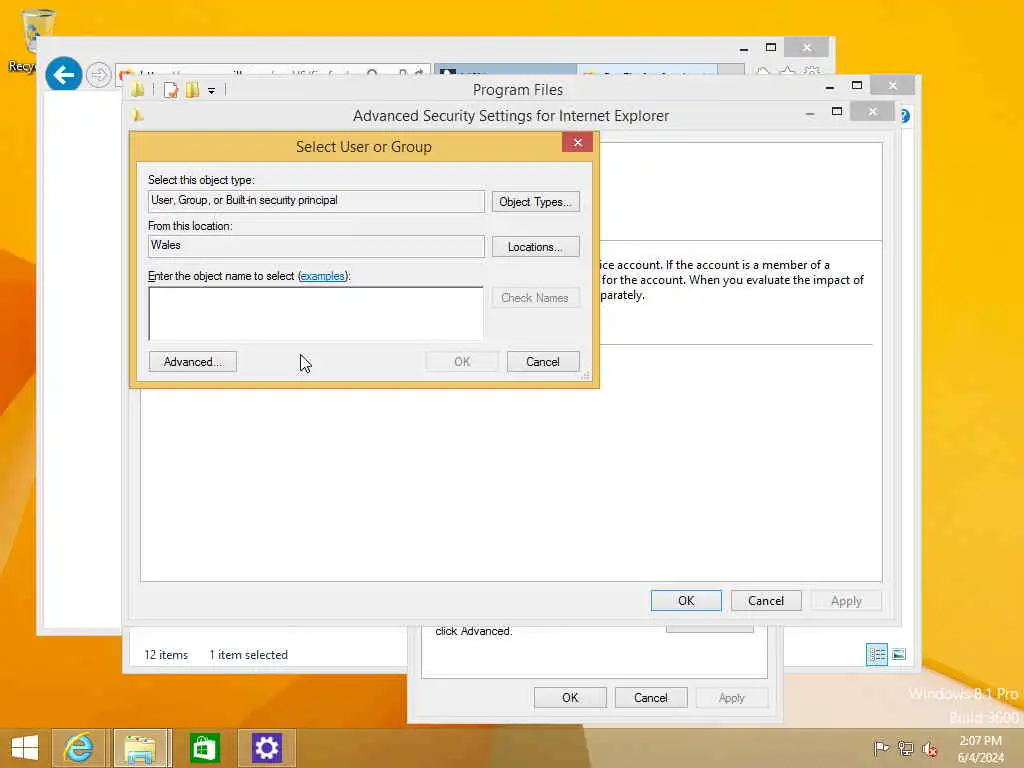Select the first Internet Explorer tab
This screenshot has height=768, width=1024.
click(x=505, y=71)
